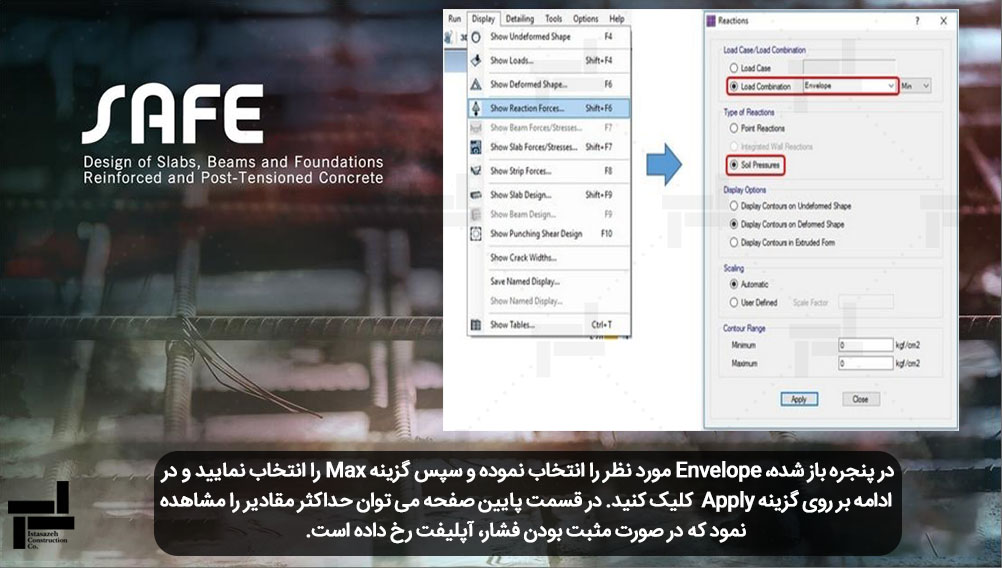Choose Show Slab Design... entry
This screenshot has height=568, width=1002.
coord(550,195)
